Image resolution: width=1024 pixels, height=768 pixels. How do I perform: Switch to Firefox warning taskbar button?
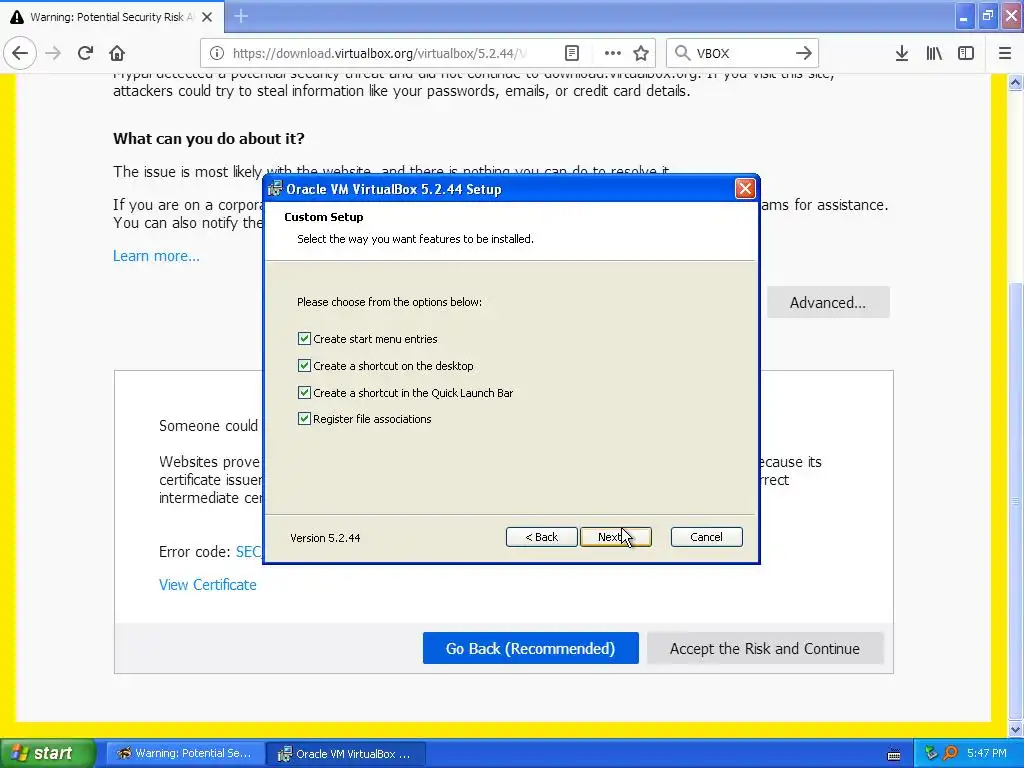pyautogui.click(x=185, y=754)
